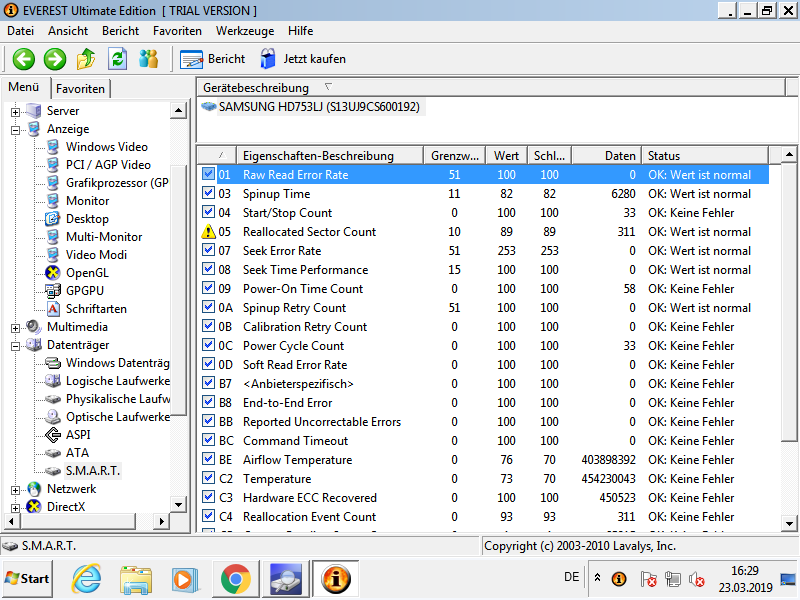800x600 pixels.
Task: Toggle checkbox for Airflow Temperature
Action: [208, 459]
